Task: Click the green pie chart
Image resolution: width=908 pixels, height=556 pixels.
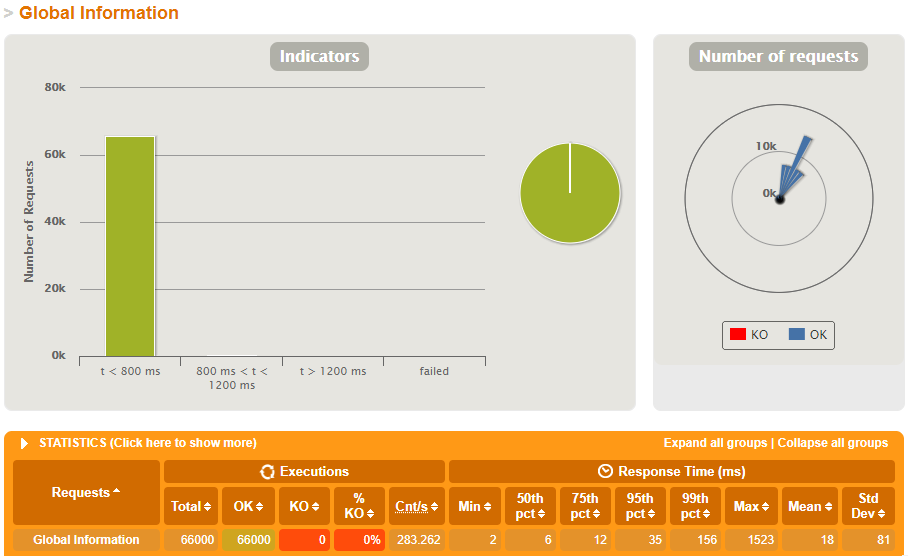Action: pyautogui.click(x=570, y=193)
